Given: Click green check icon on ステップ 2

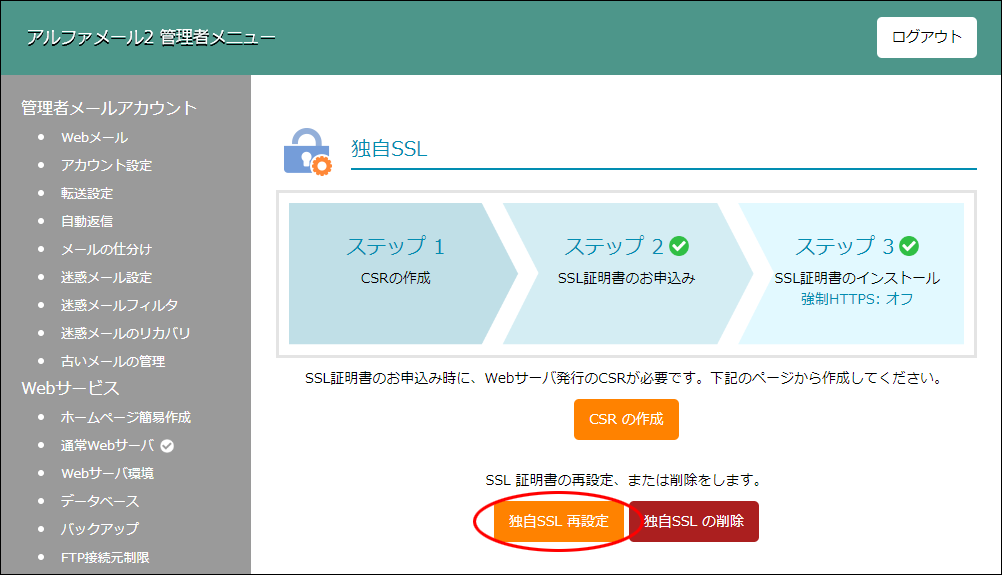Looking at the screenshot, I should pos(679,246).
